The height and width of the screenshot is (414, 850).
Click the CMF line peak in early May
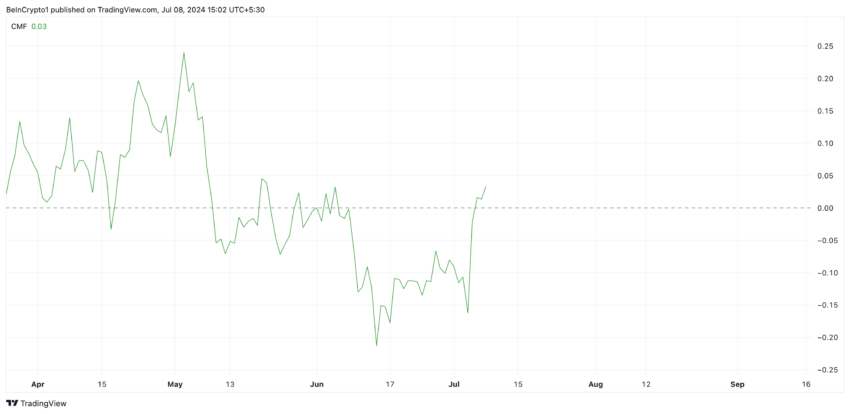click(184, 53)
